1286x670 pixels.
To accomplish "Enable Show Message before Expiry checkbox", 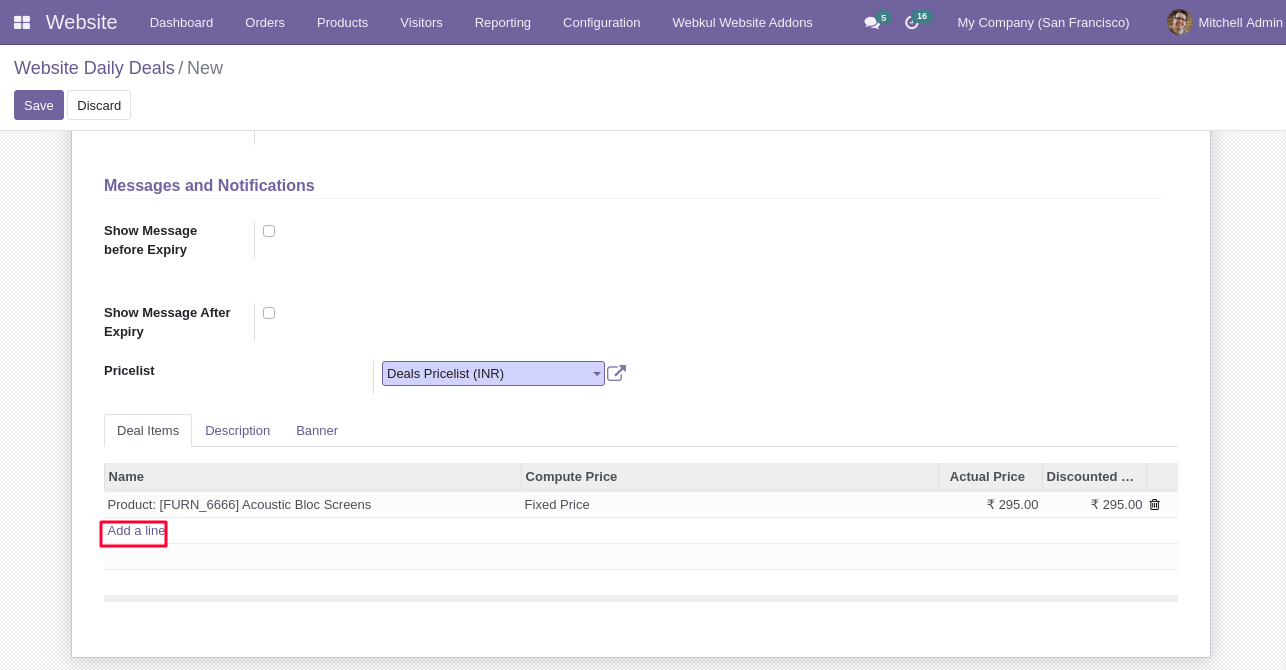I will coord(269,231).
